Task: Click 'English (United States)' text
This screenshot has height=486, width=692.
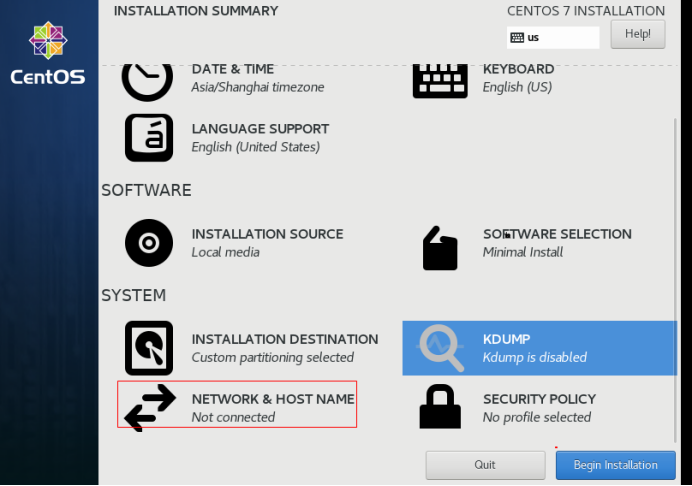Action: click(x=256, y=147)
